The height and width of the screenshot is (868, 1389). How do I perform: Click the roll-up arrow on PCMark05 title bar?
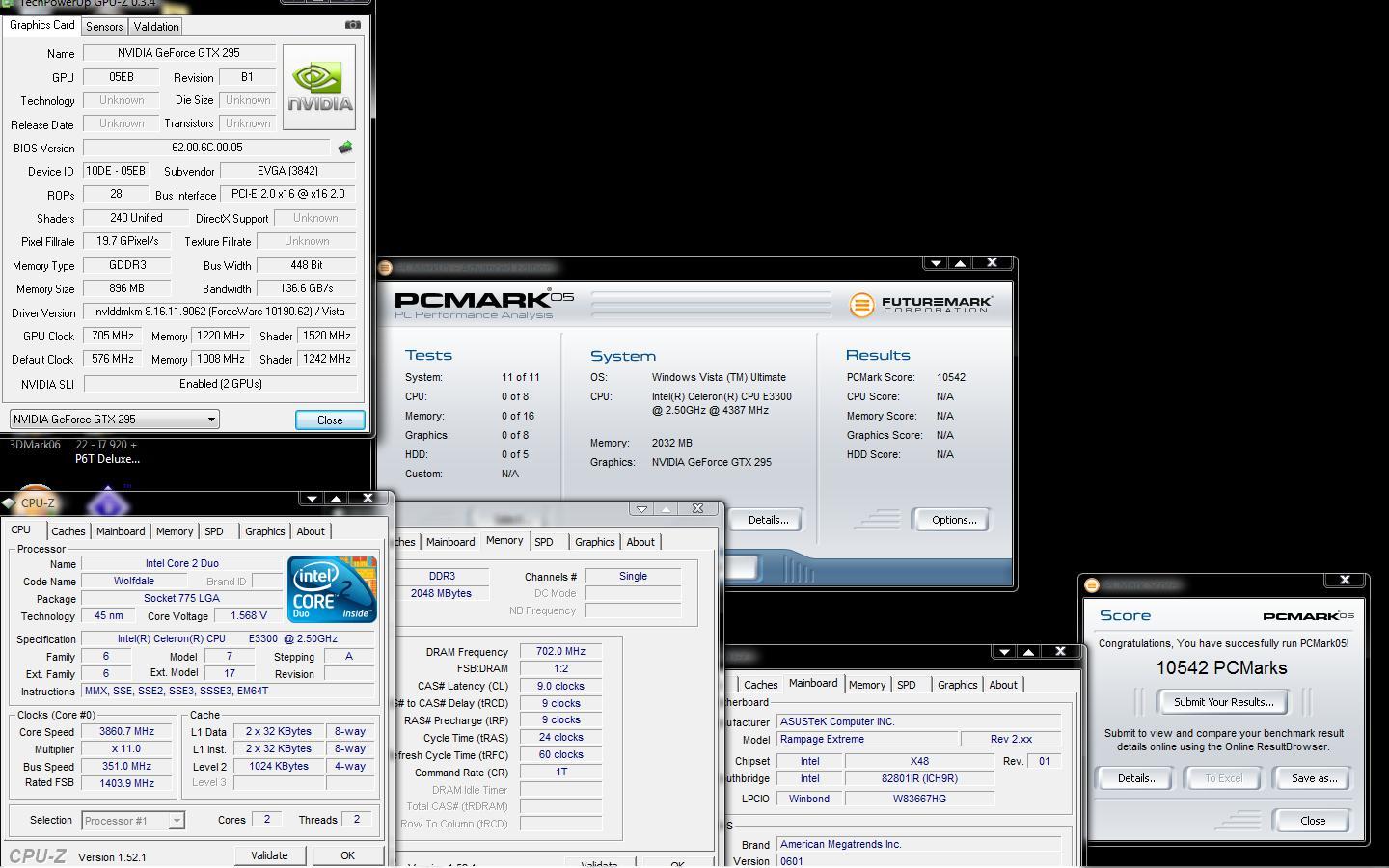point(960,262)
